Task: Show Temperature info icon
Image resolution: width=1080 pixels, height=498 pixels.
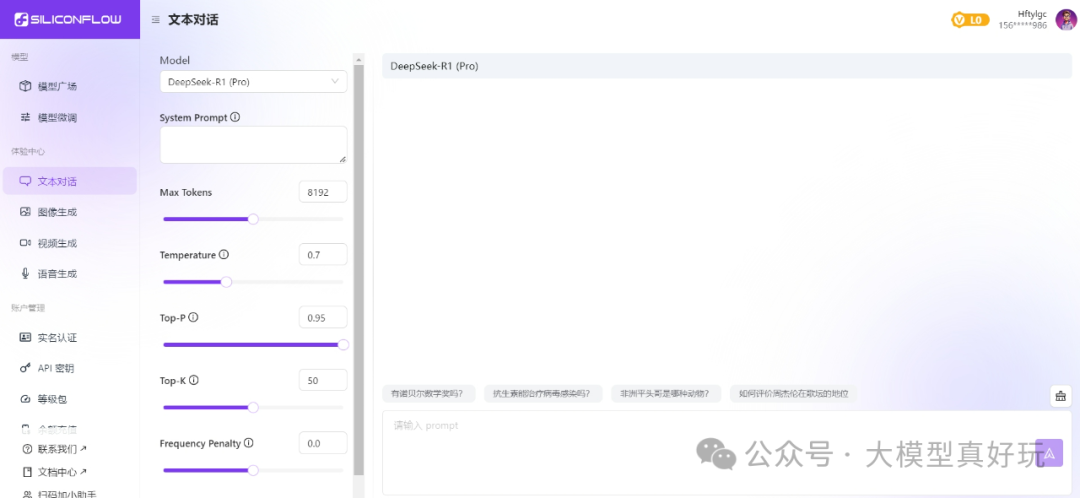Action: [x=224, y=254]
